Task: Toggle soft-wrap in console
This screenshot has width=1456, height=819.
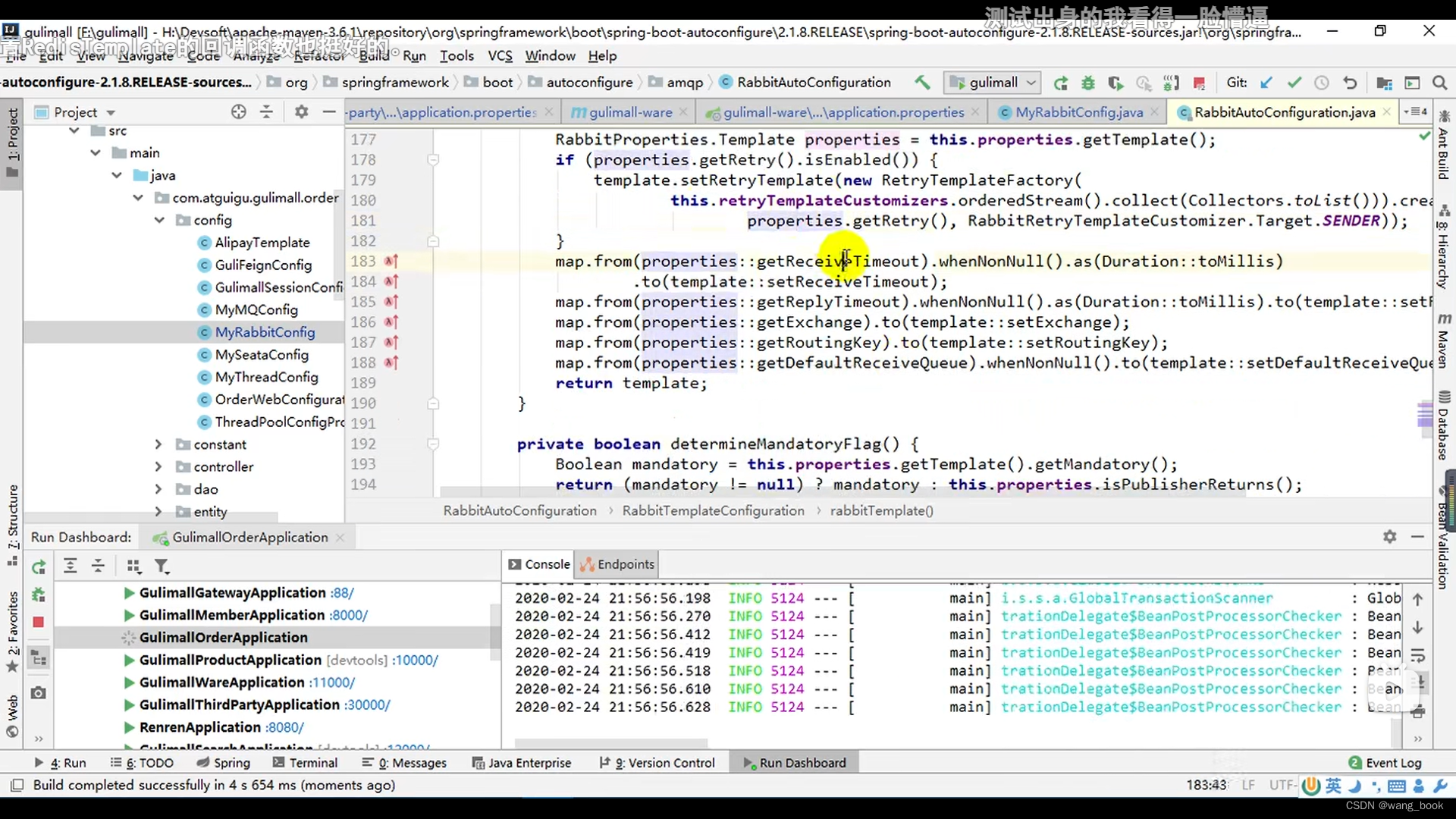Action: tap(1418, 655)
